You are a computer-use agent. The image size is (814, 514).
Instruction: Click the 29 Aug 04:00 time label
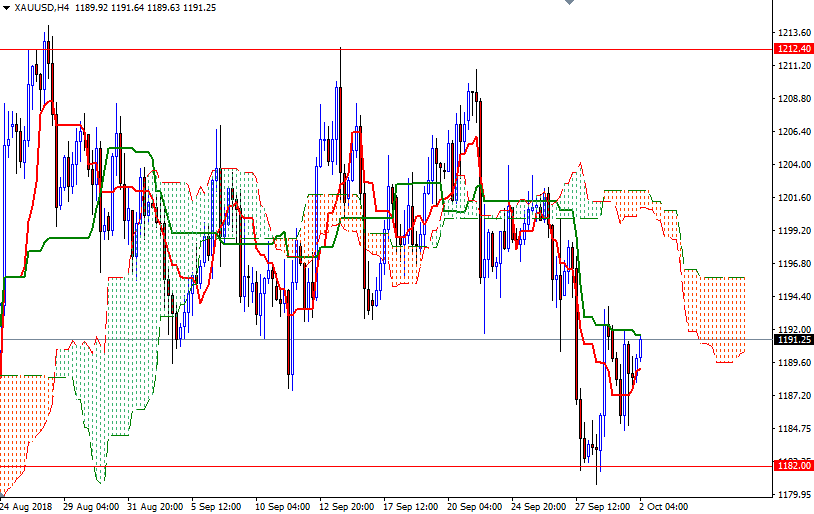tap(92, 506)
